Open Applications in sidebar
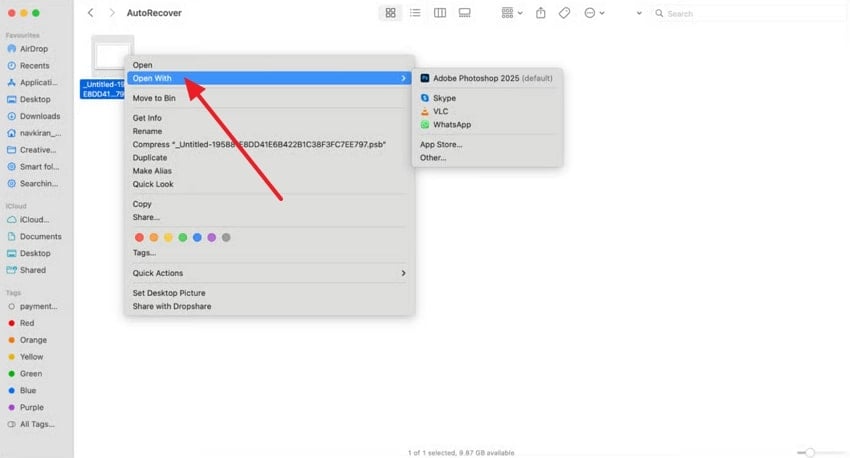The image size is (850, 458). click(x=36, y=82)
